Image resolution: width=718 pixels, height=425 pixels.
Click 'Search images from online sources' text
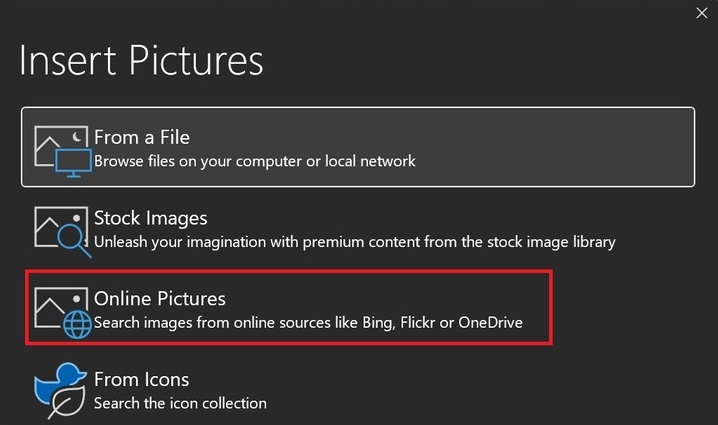click(x=308, y=323)
